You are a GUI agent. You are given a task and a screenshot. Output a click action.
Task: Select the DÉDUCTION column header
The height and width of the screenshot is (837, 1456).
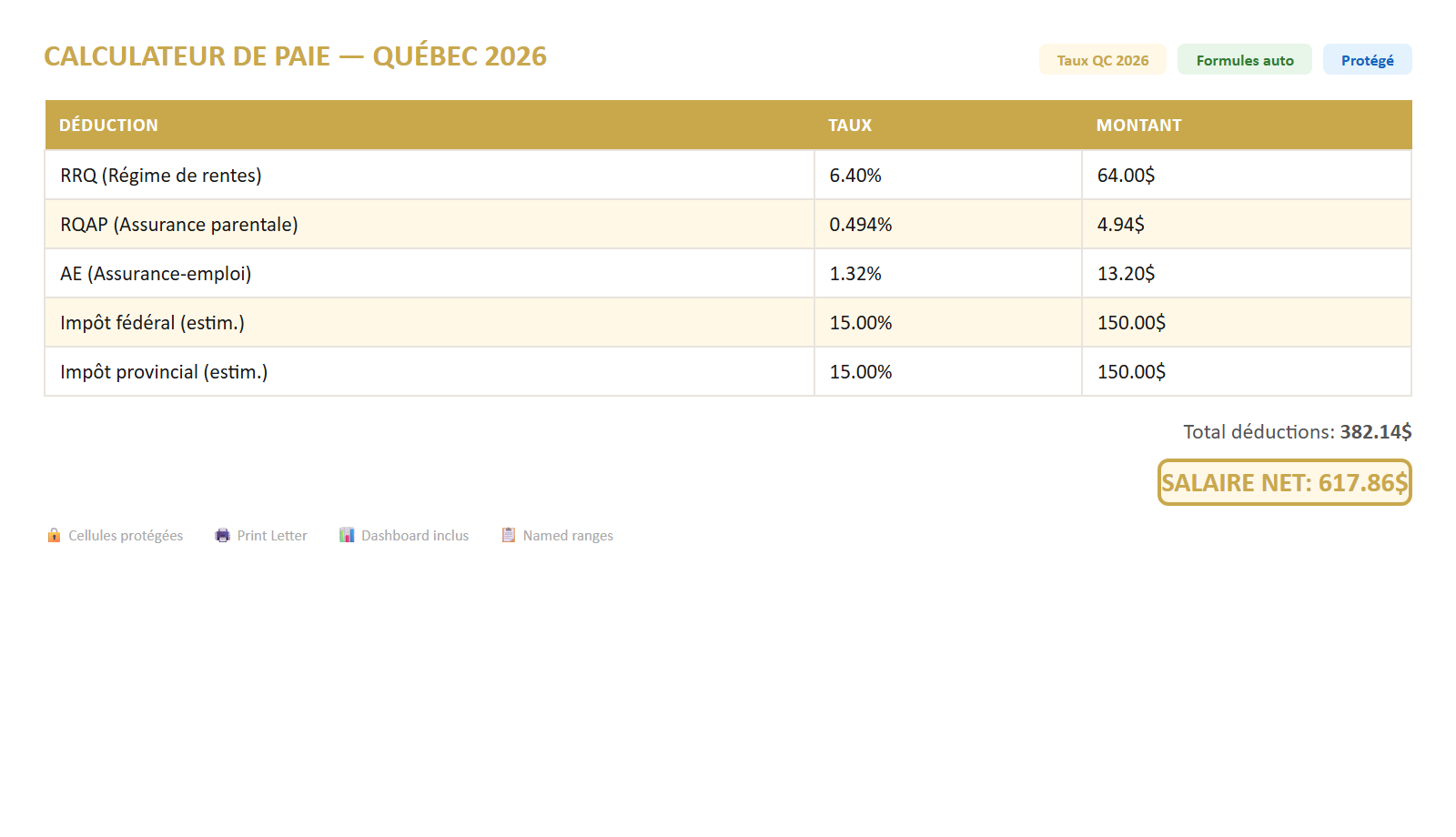pyautogui.click(x=430, y=125)
